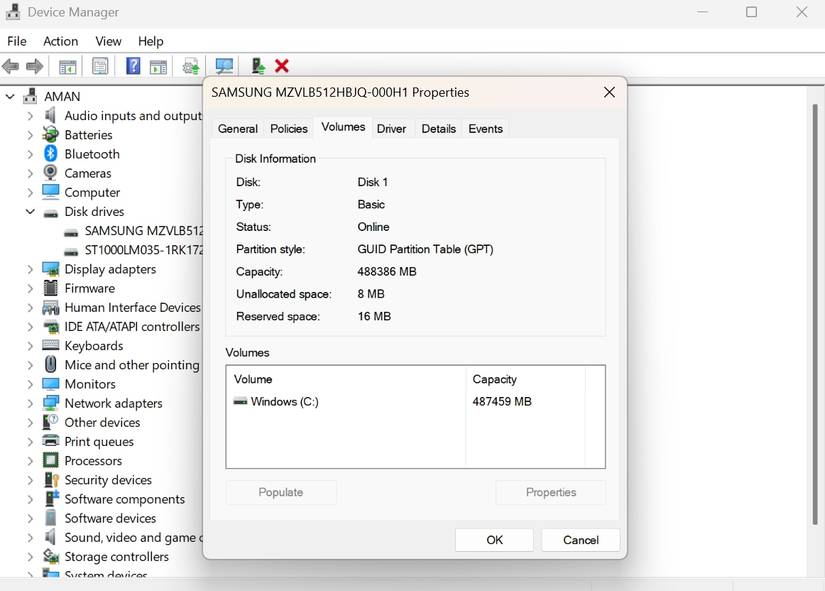Click the Cancel button
This screenshot has height=591, width=825.
point(580,539)
